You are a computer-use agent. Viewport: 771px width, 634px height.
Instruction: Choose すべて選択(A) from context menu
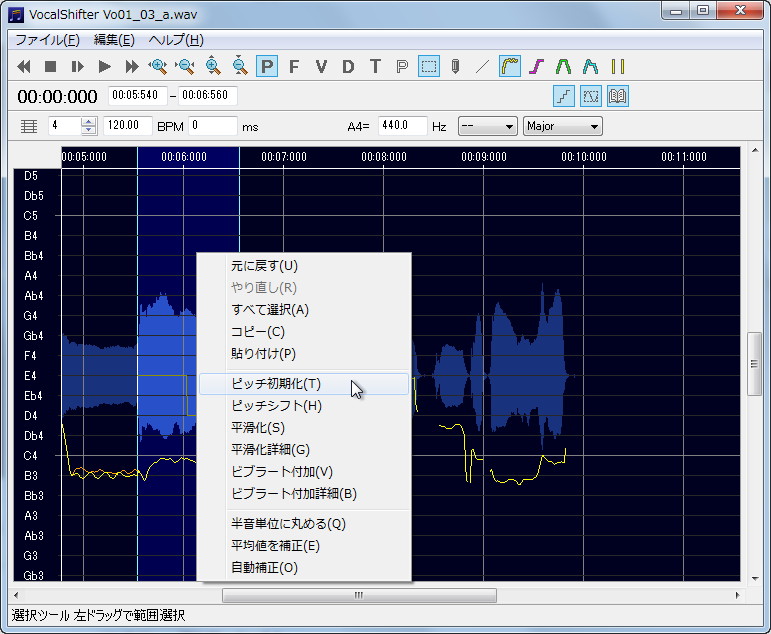coord(304,310)
